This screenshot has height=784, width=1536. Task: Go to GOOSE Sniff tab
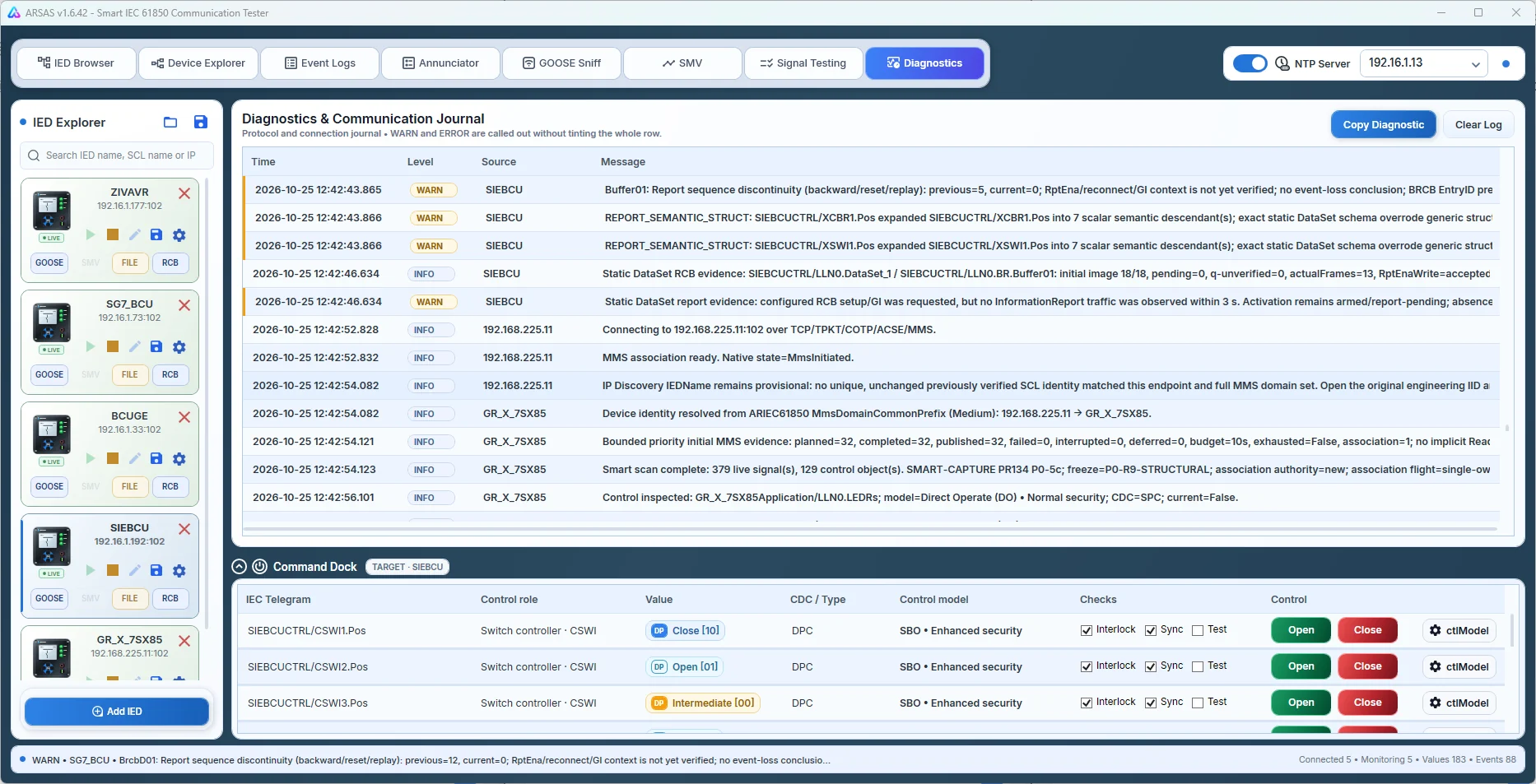click(x=562, y=63)
